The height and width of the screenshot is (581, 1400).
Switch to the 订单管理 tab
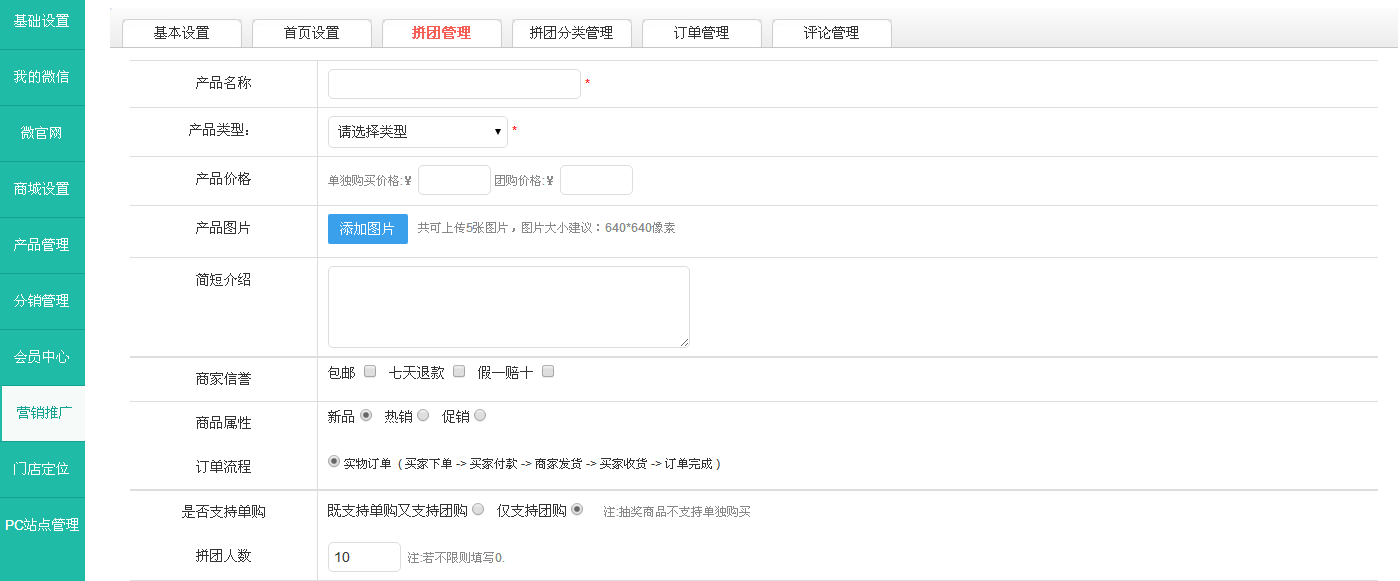coord(701,33)
